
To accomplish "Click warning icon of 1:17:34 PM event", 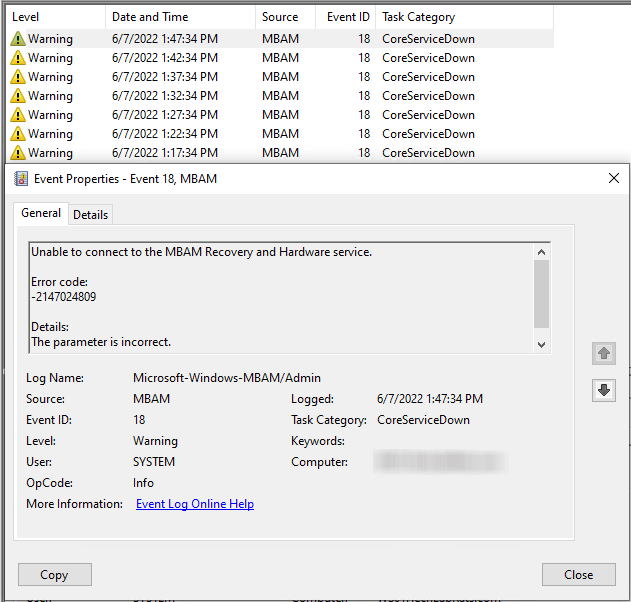I will coord(18,153).
